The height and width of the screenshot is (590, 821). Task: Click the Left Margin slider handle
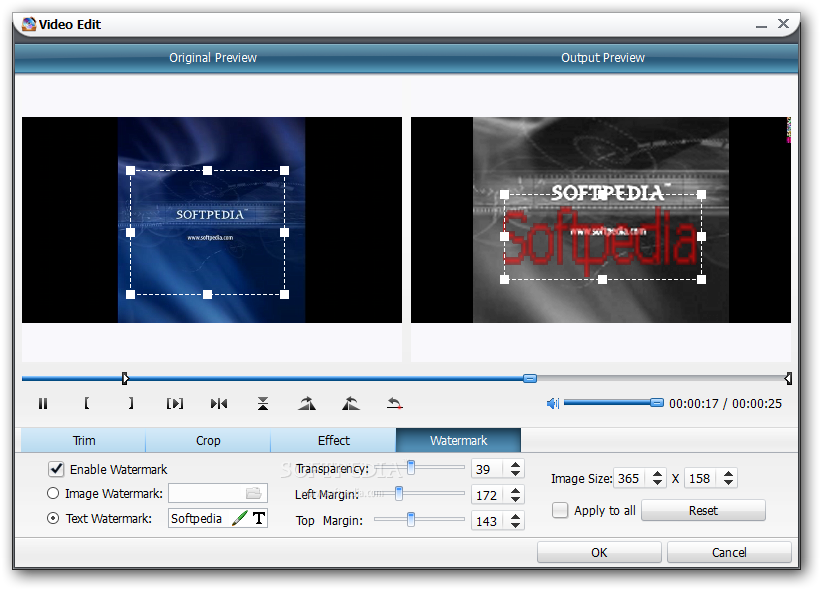[399, 493]
